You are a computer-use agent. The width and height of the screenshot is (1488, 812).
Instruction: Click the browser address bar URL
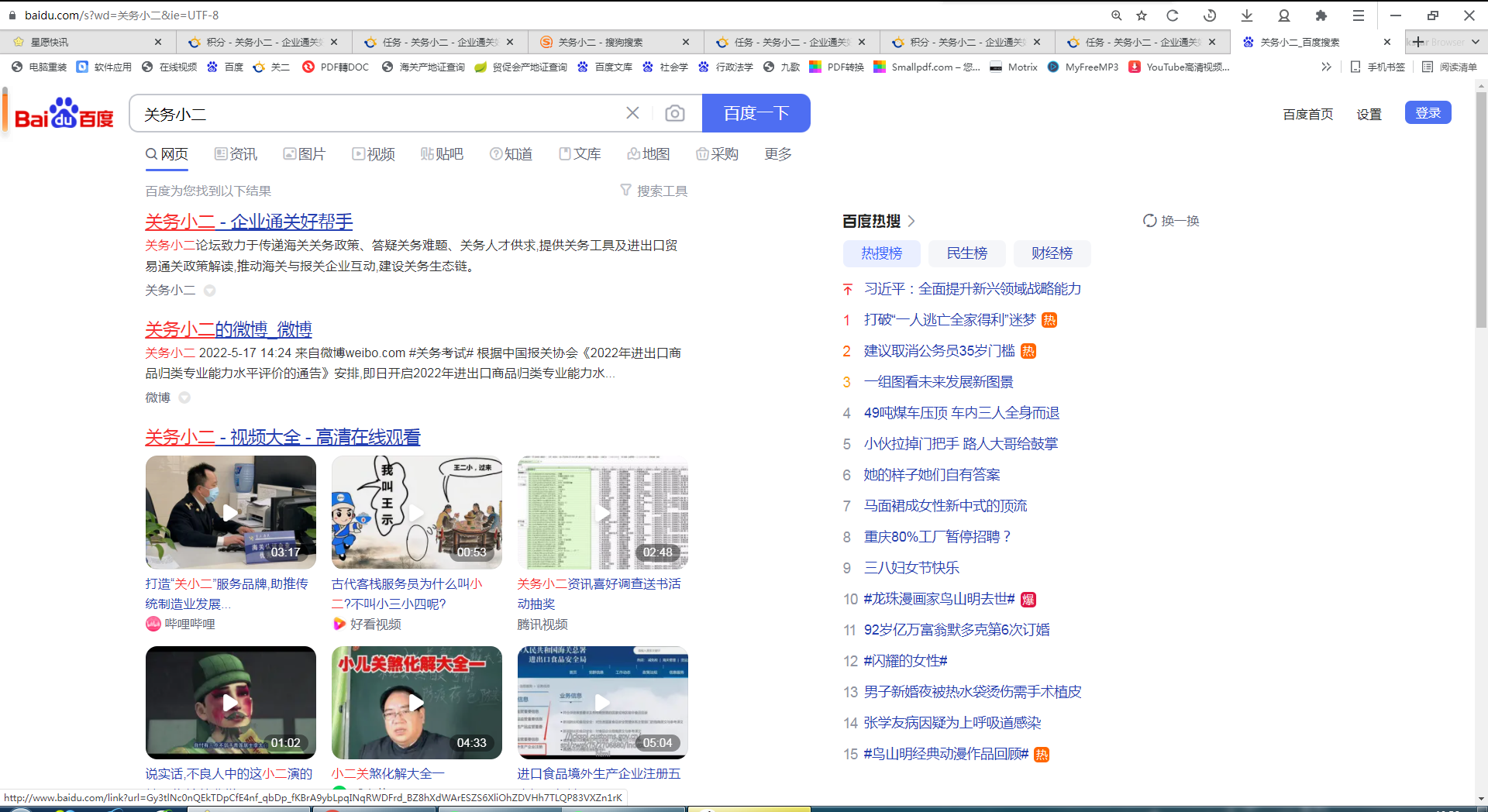[x=122, y=15]
